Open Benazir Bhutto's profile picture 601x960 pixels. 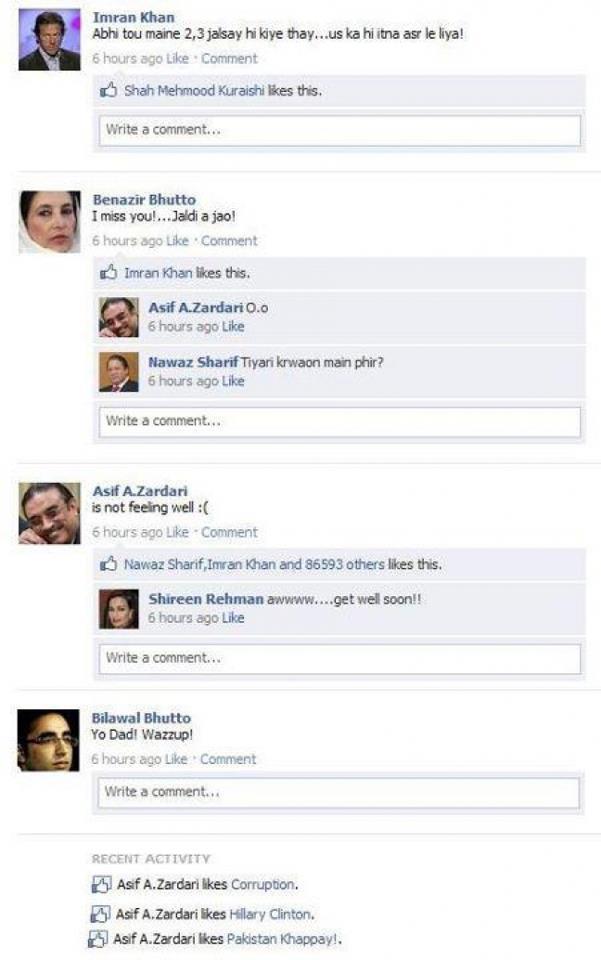click(50, 222)
